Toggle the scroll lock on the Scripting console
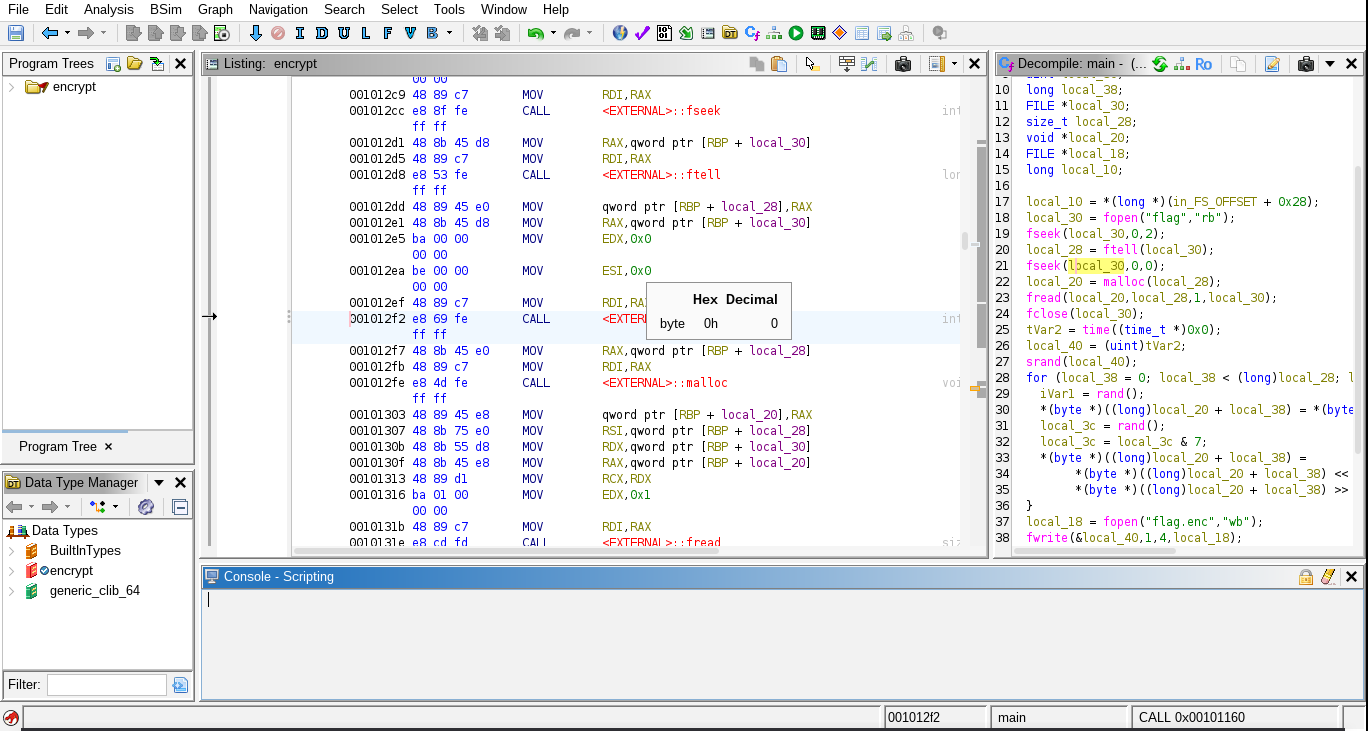Viewport: 1368px width, 731px height. click(x=1306, y=576)
